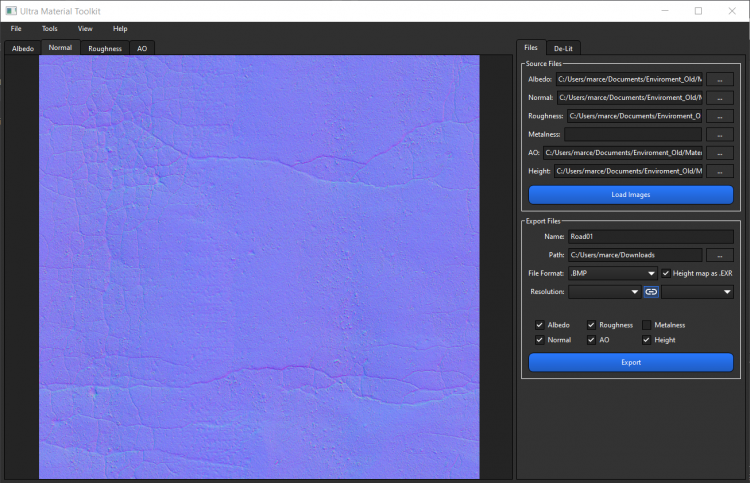Expand the first Resolution dropdown
The height and width of the screenshot is (483, 750).
604,292
